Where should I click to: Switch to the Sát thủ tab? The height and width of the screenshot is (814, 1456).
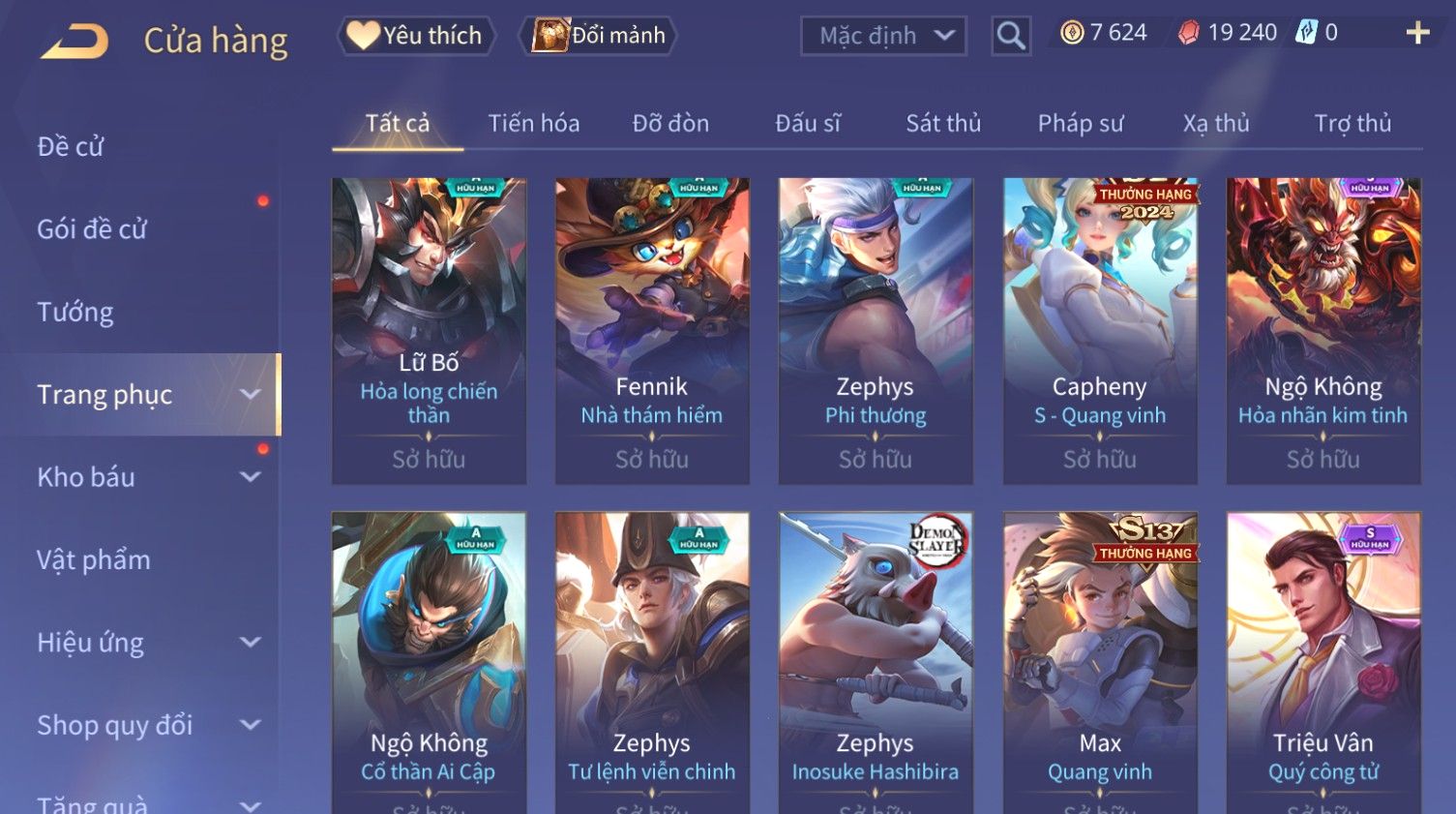click(x=943, y=123)
